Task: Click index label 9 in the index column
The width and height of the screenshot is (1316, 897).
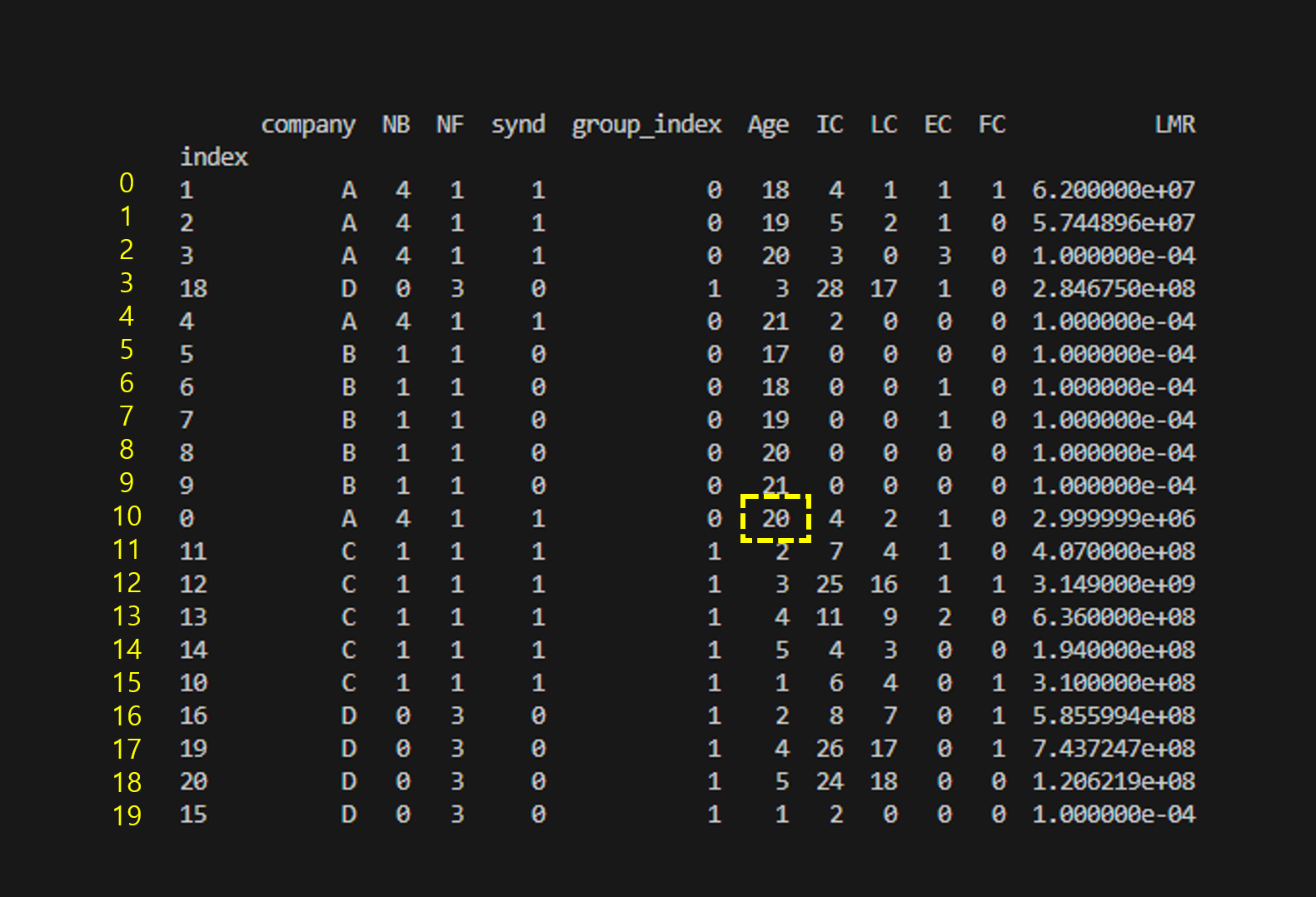Action: pos(187,486)
